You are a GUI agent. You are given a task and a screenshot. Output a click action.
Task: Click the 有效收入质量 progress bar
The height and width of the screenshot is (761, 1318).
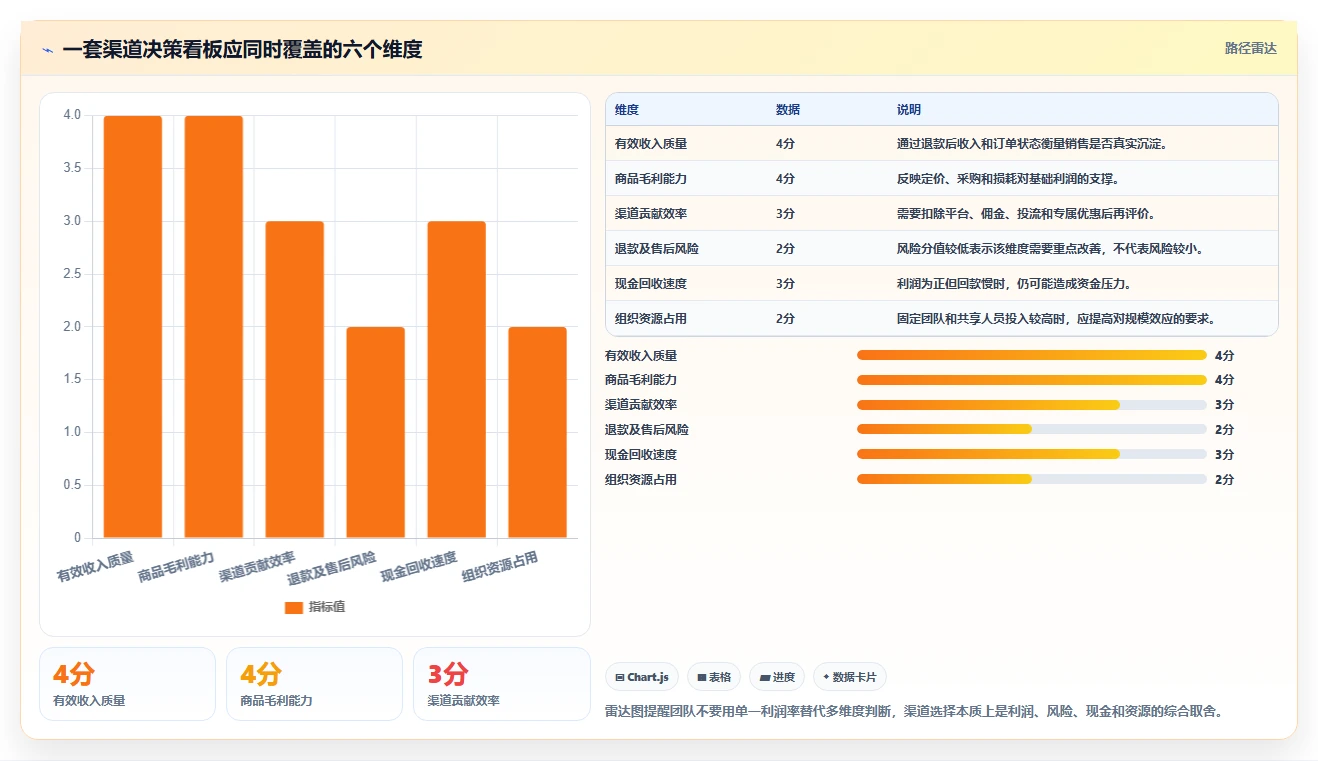(x=1032, y=355)
